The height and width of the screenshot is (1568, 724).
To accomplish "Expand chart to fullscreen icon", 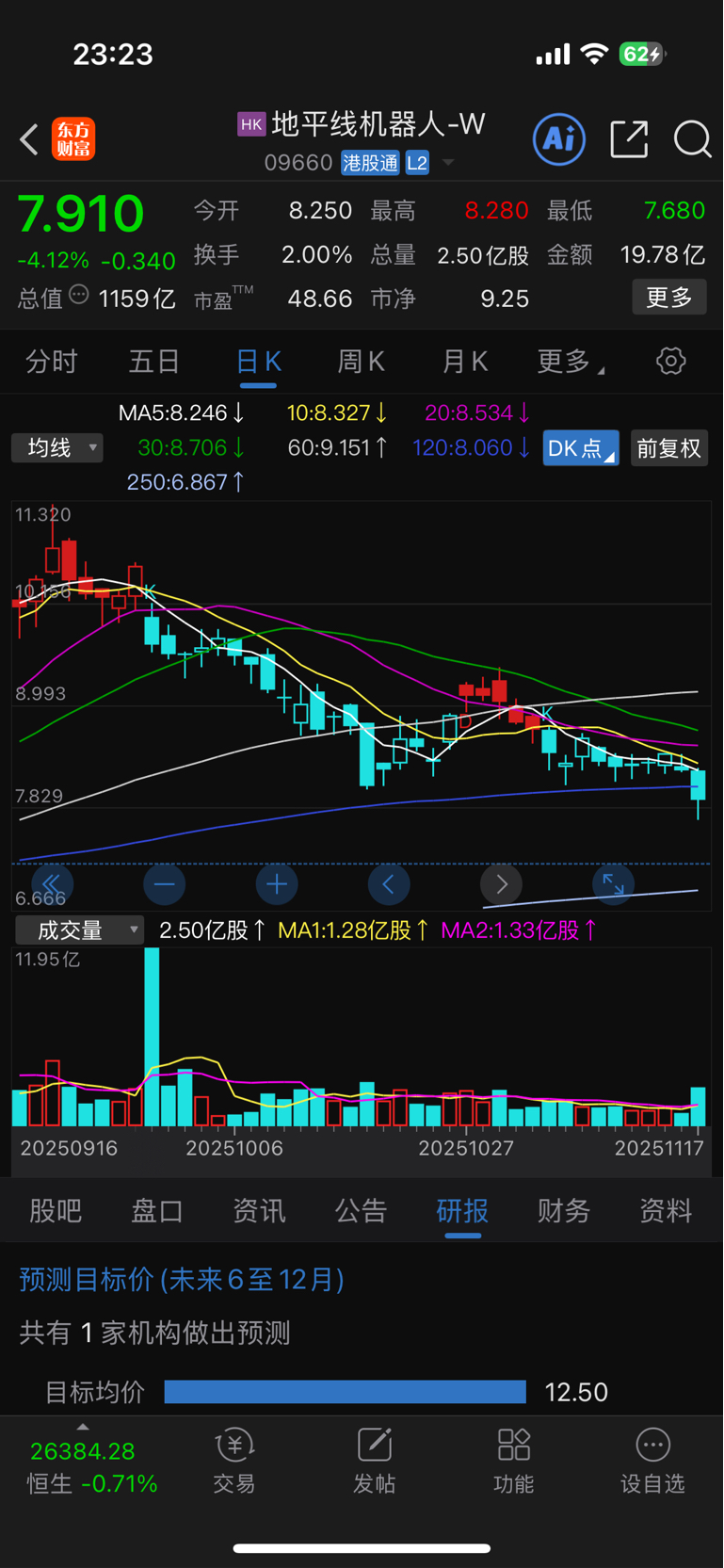I will coord(613,884).
